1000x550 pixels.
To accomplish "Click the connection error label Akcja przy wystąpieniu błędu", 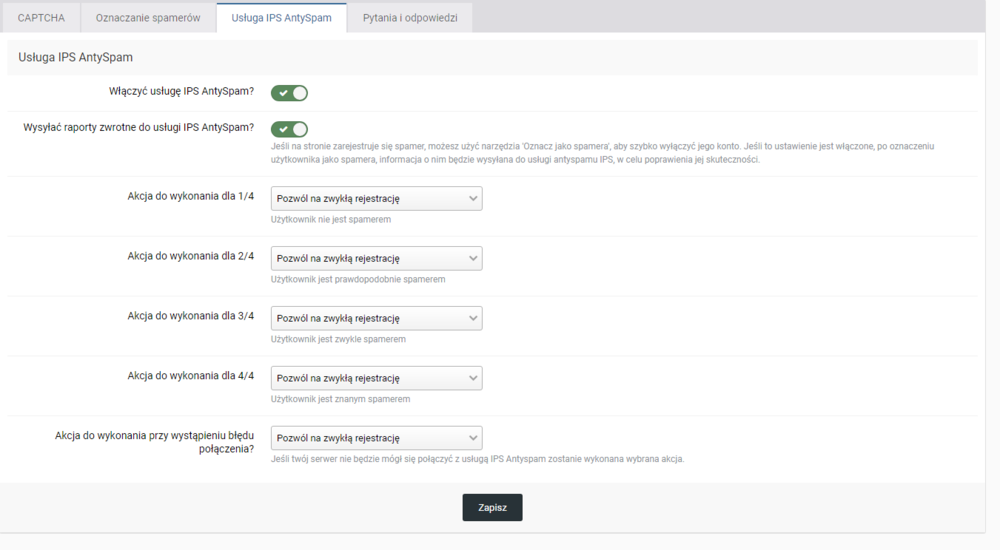I will click(x=154, y=442).
